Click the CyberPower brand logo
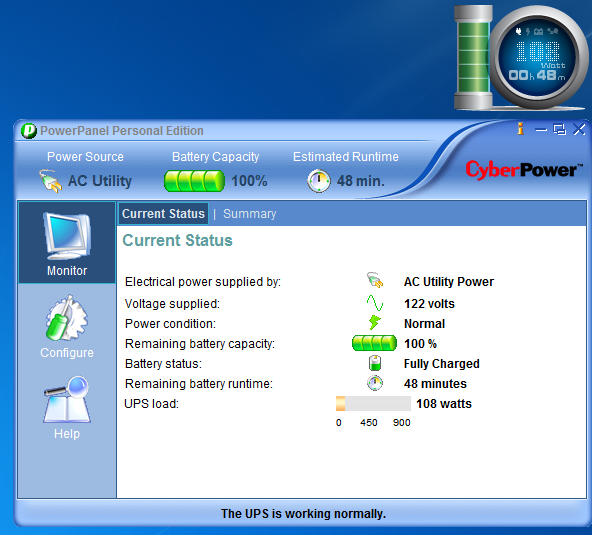The height and width of the screenshot is (535, 592). 524,170
